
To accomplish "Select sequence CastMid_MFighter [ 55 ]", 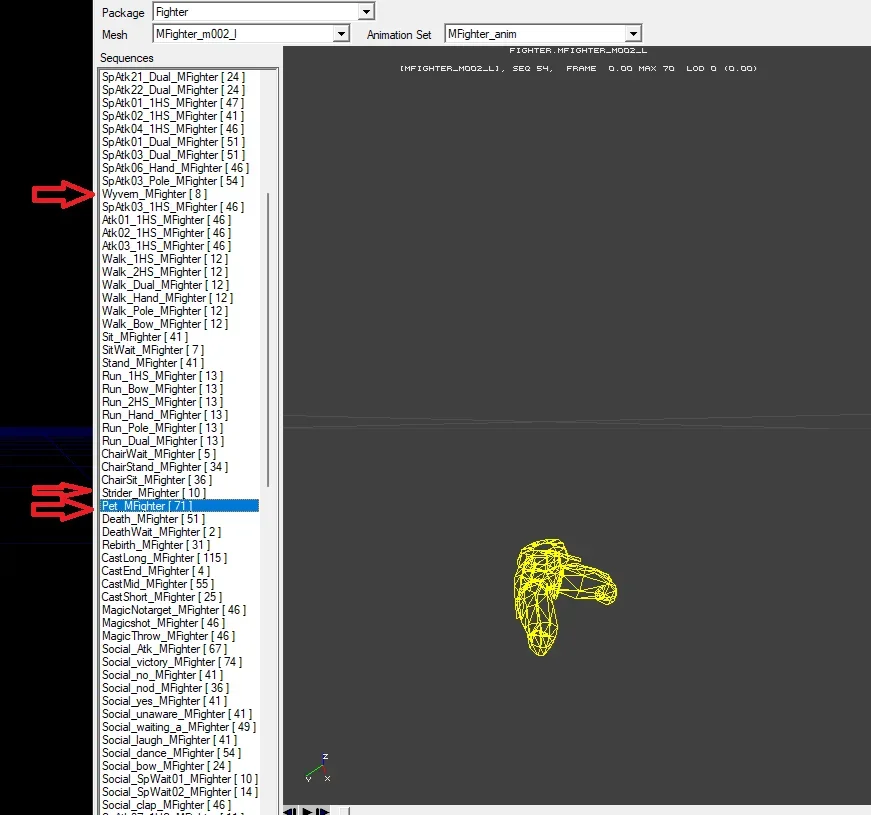I will [158, 584].
